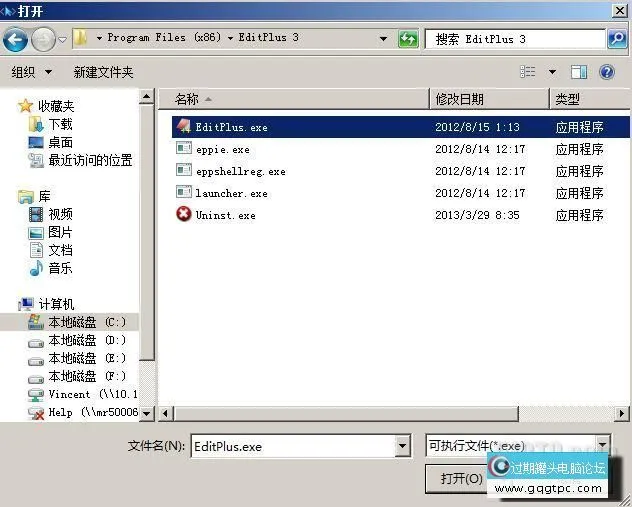
Task: Click the red Uninst.exe icon
Action: pyautogui.click(x=184, y=214)
